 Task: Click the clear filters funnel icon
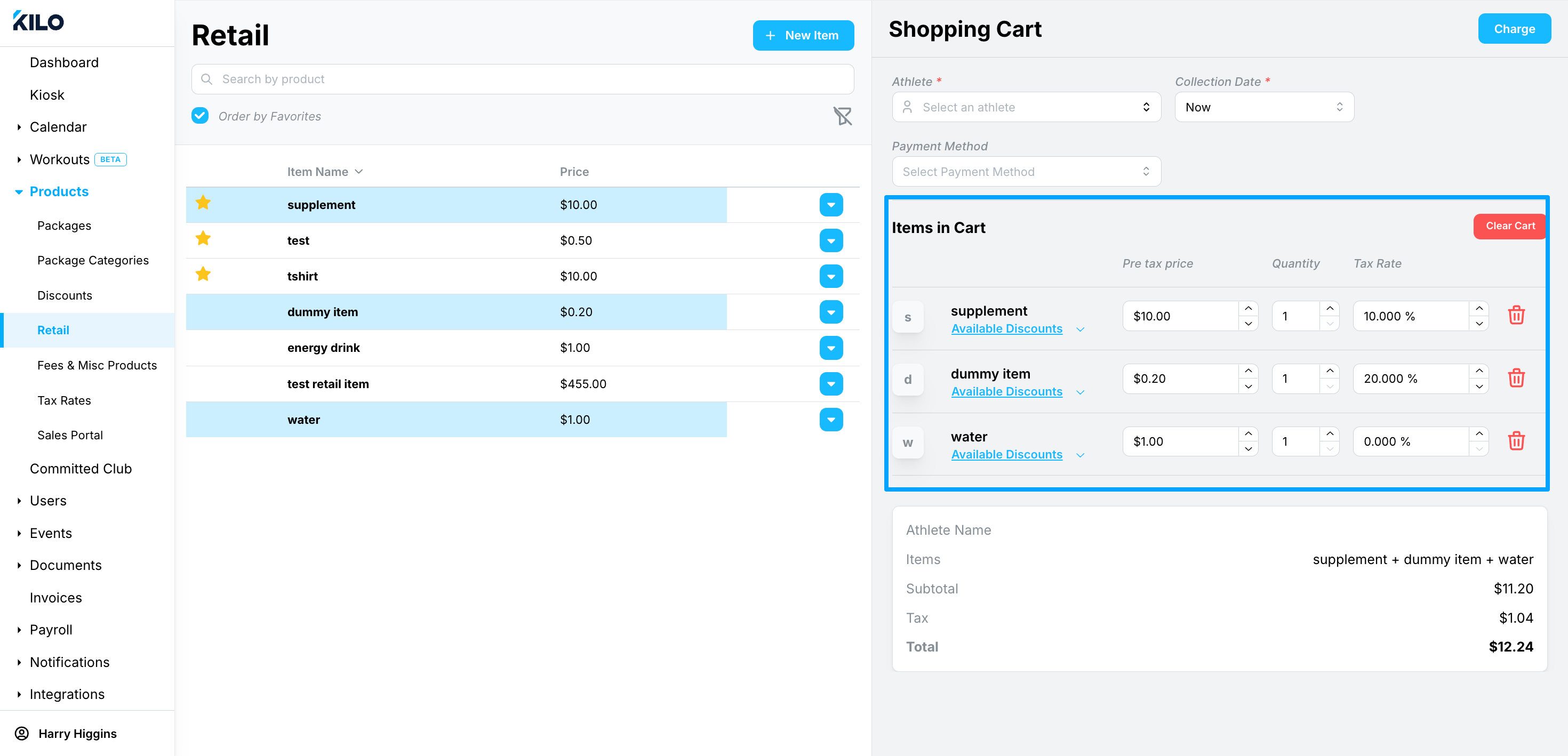(x=843, y=116)
